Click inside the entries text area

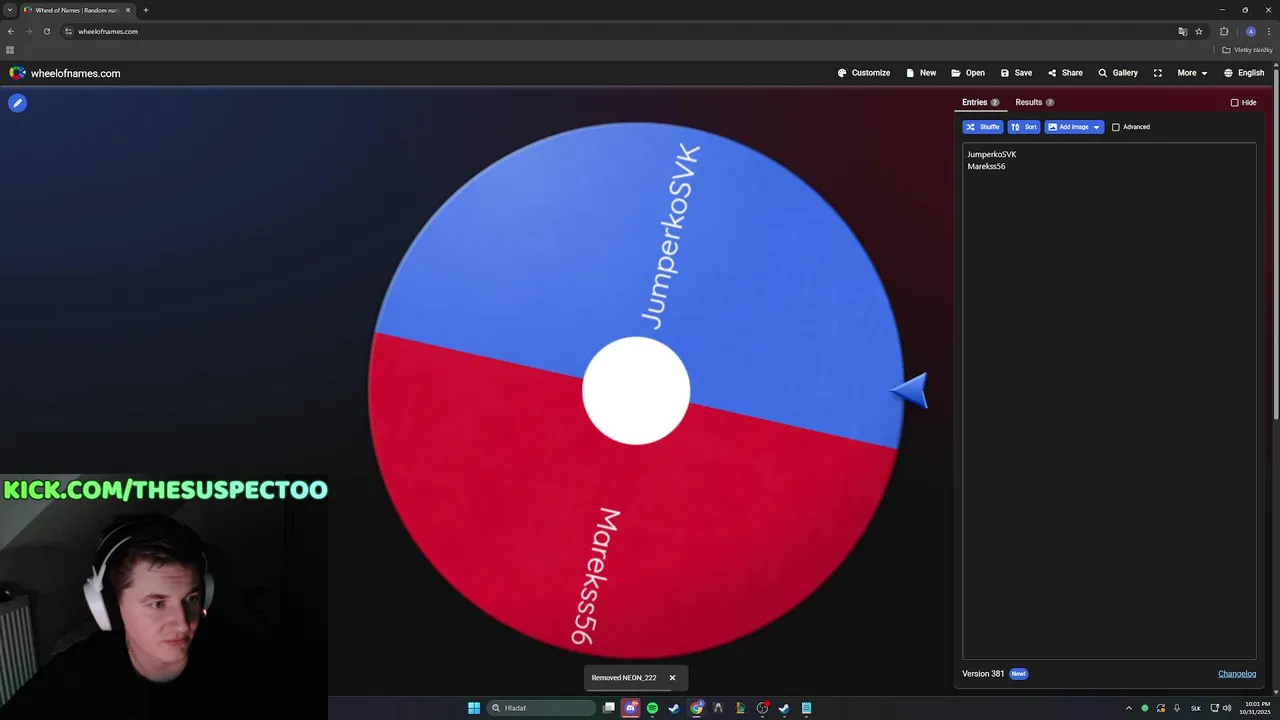[x=1109, y=400]
